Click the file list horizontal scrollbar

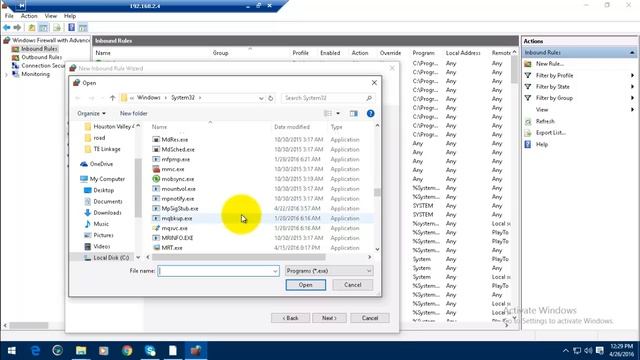click(239, 257)
